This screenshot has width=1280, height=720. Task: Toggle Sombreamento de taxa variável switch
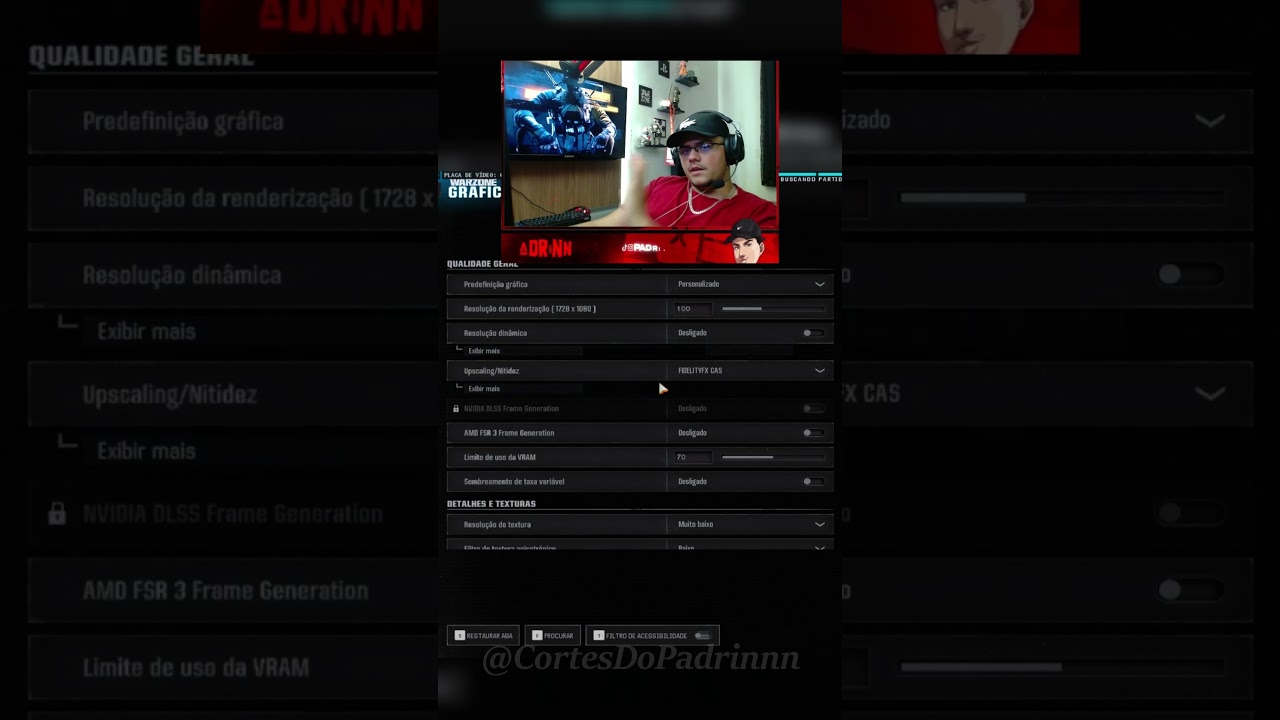pyautogui.click(x=813, y=481)
